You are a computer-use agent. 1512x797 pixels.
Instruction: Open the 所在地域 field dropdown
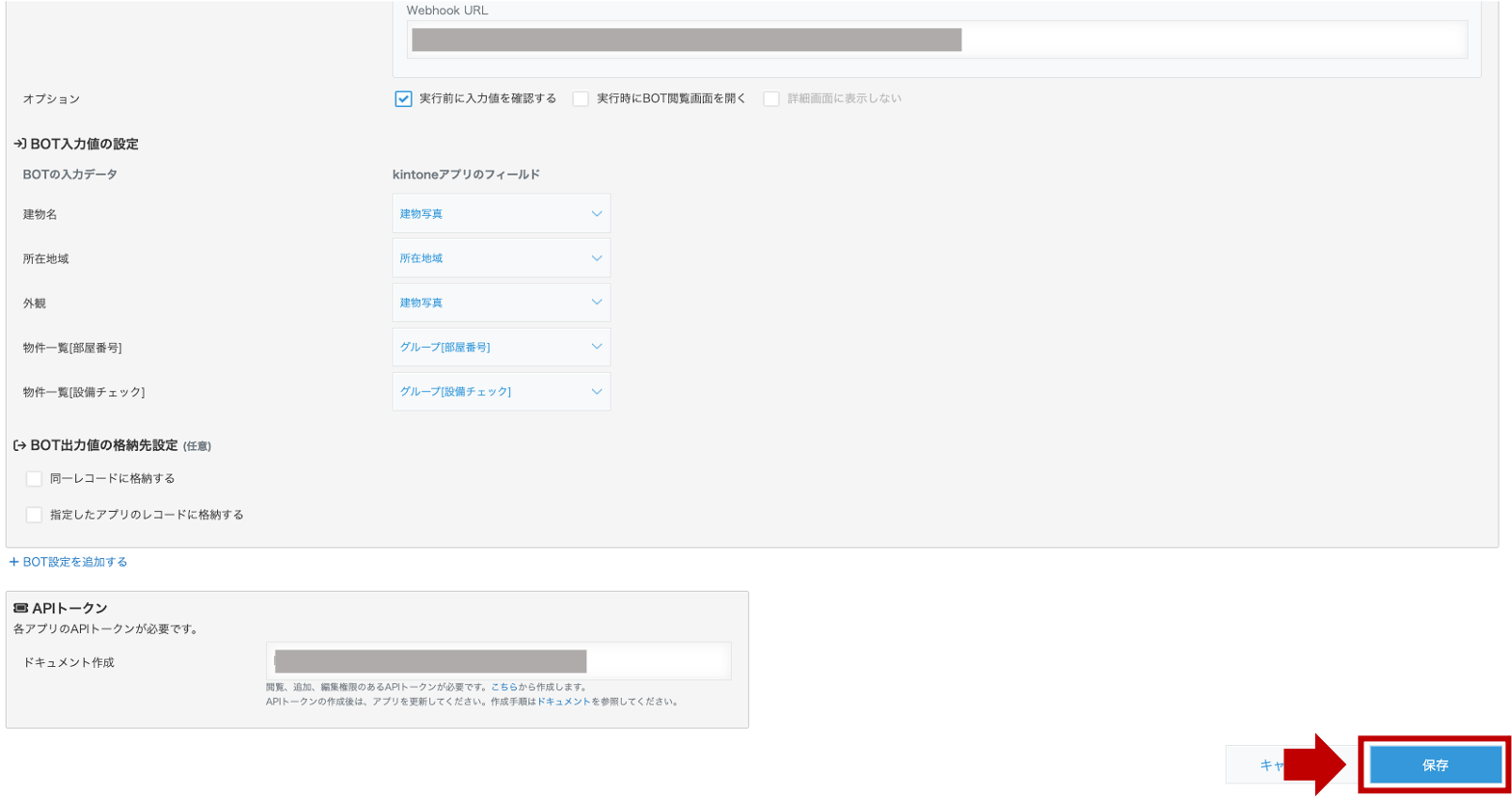501,258
